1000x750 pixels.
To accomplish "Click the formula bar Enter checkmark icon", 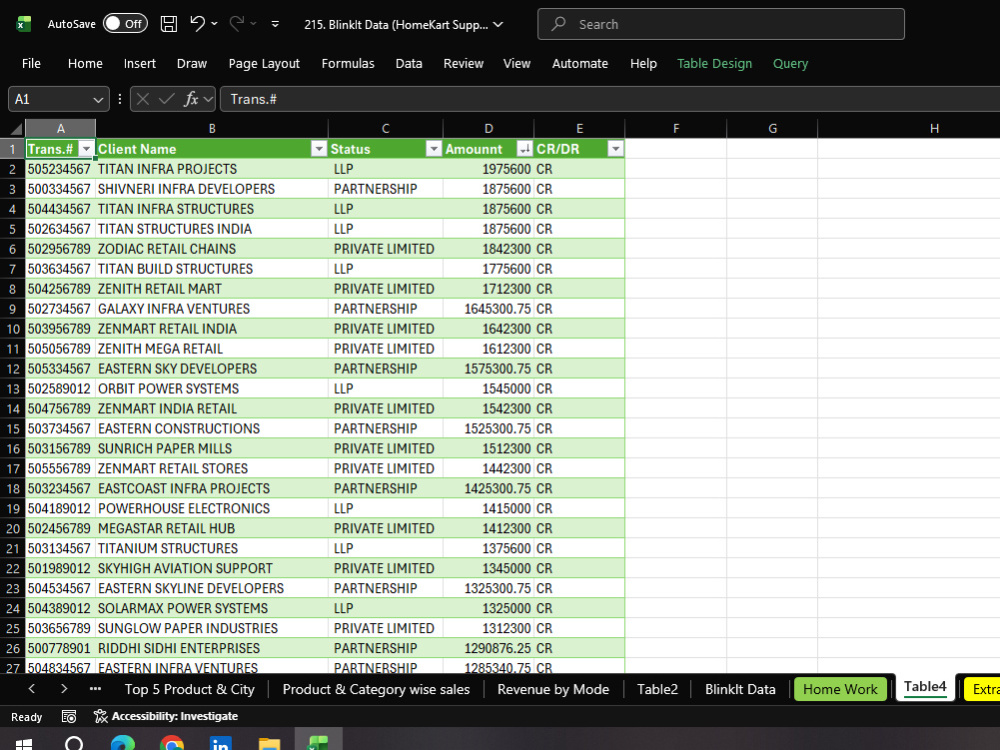I will [x=166, y=99].
